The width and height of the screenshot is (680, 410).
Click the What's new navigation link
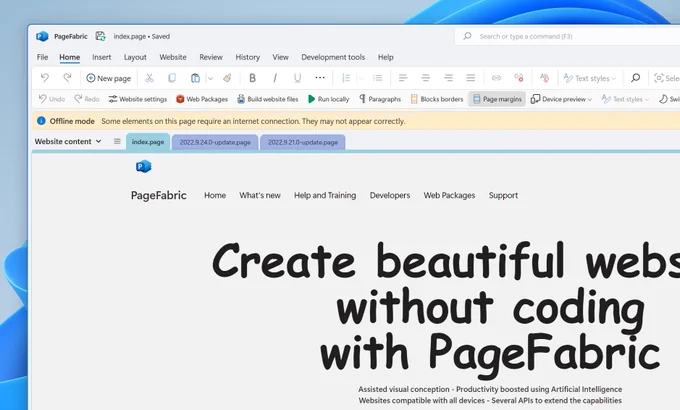[260, 195]
